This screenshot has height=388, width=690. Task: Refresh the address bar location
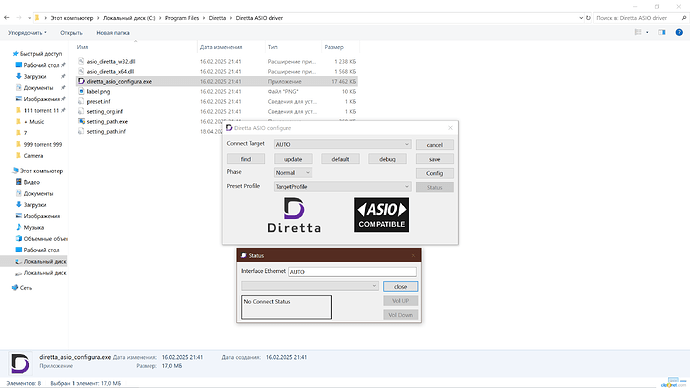tap(588, 18)
